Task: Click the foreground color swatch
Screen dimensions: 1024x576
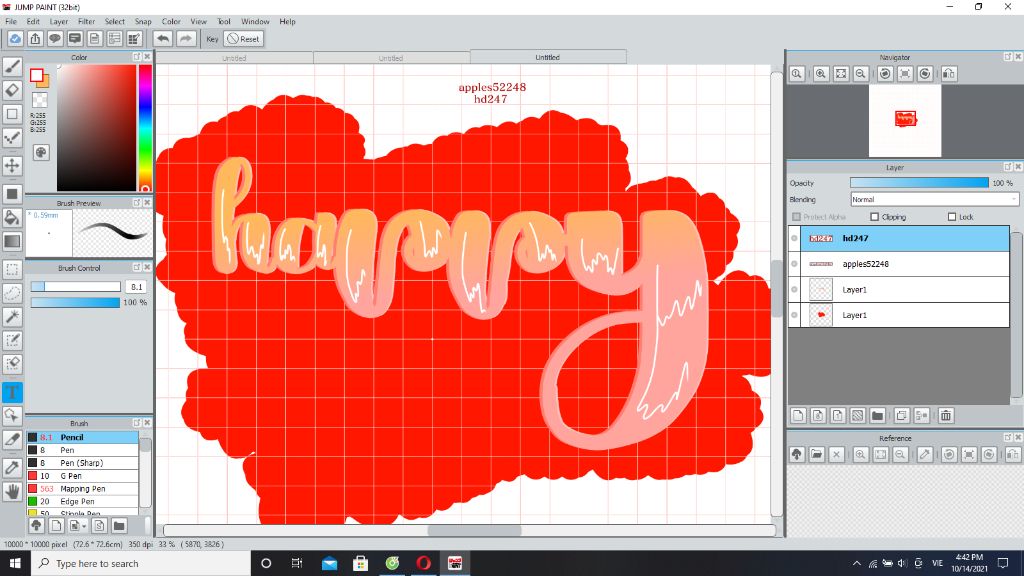Action: [x=37, y=75]
